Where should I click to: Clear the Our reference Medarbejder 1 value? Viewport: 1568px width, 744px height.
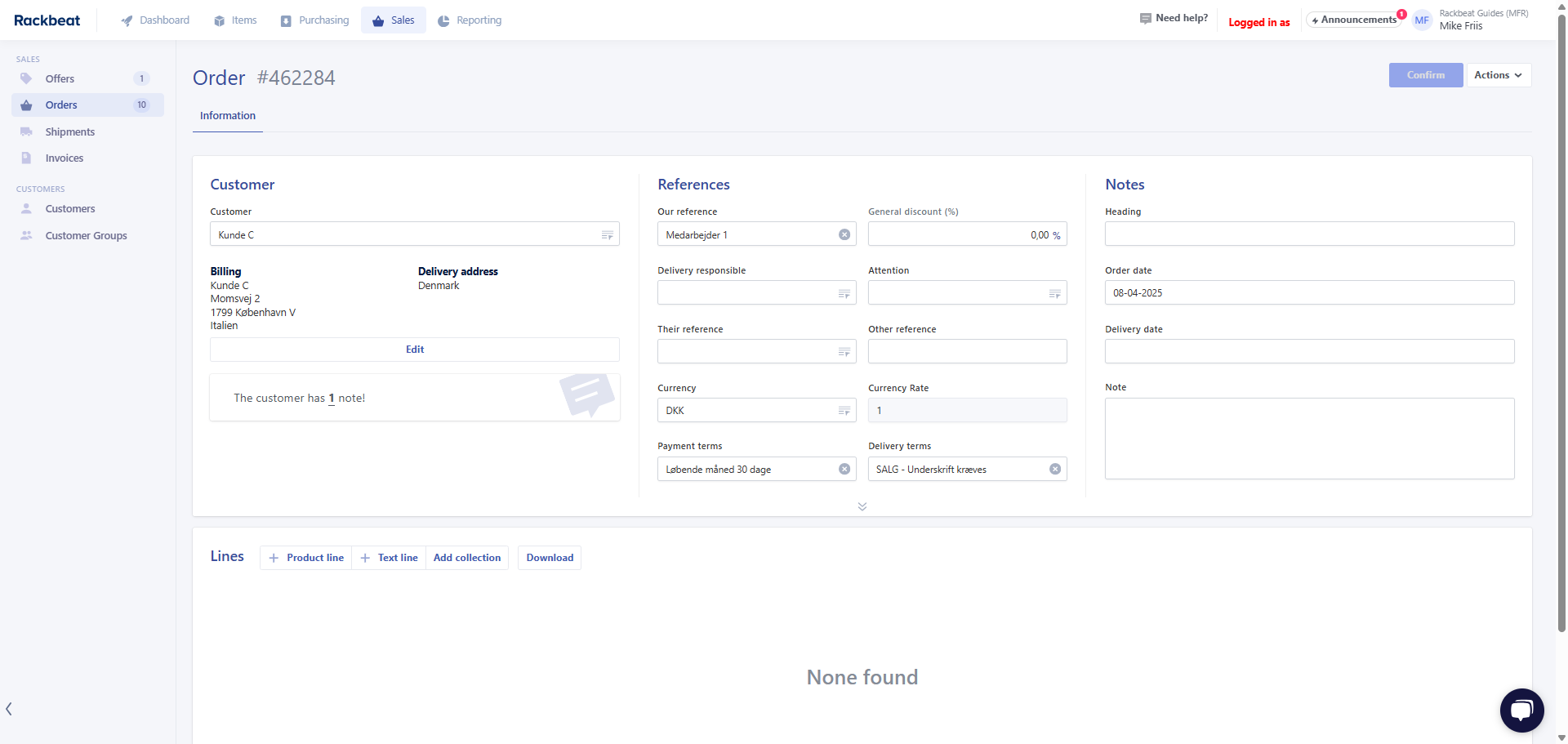tap(844, 234)
